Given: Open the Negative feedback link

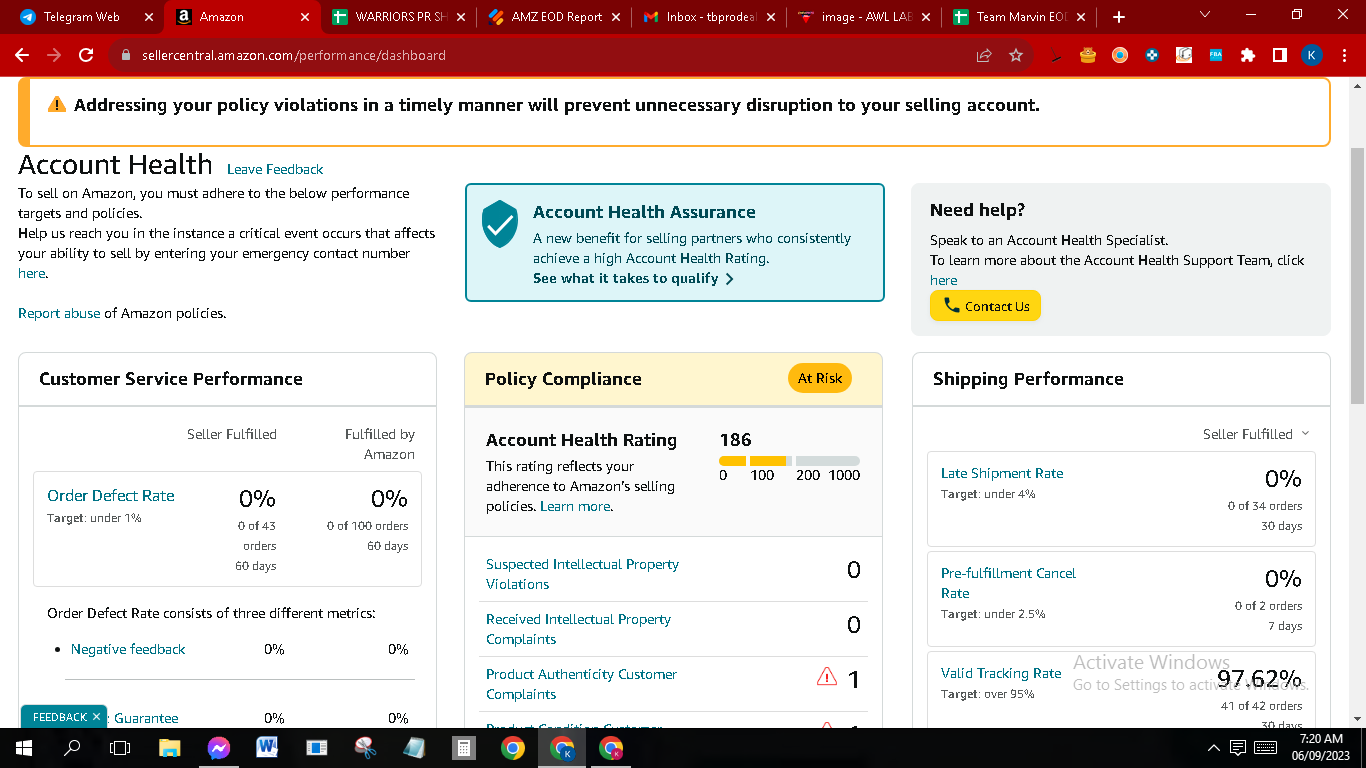Looking at the screenshot, I should [128, 650].
